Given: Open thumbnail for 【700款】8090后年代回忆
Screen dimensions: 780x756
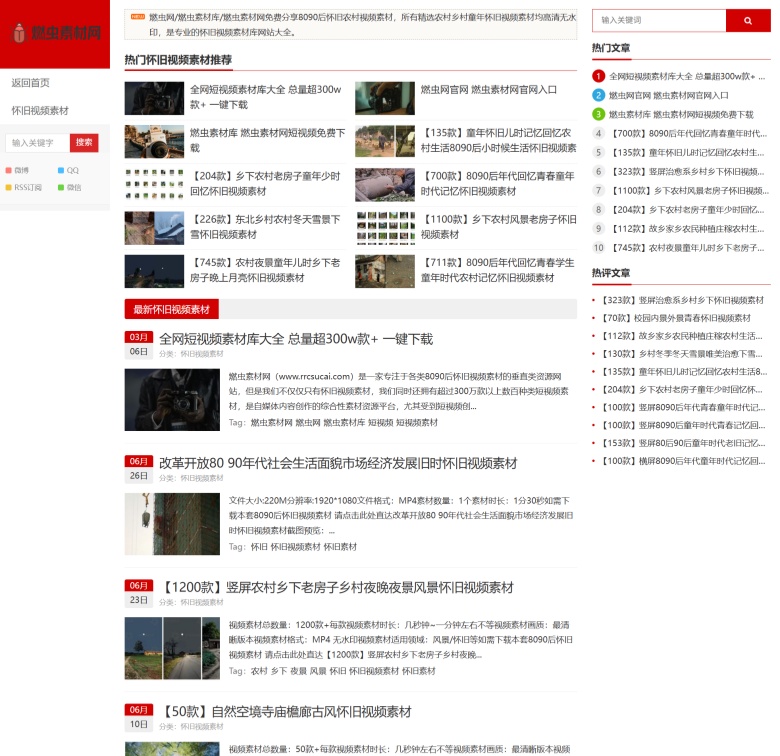Looking at the screenshot, I should (385, 185).
